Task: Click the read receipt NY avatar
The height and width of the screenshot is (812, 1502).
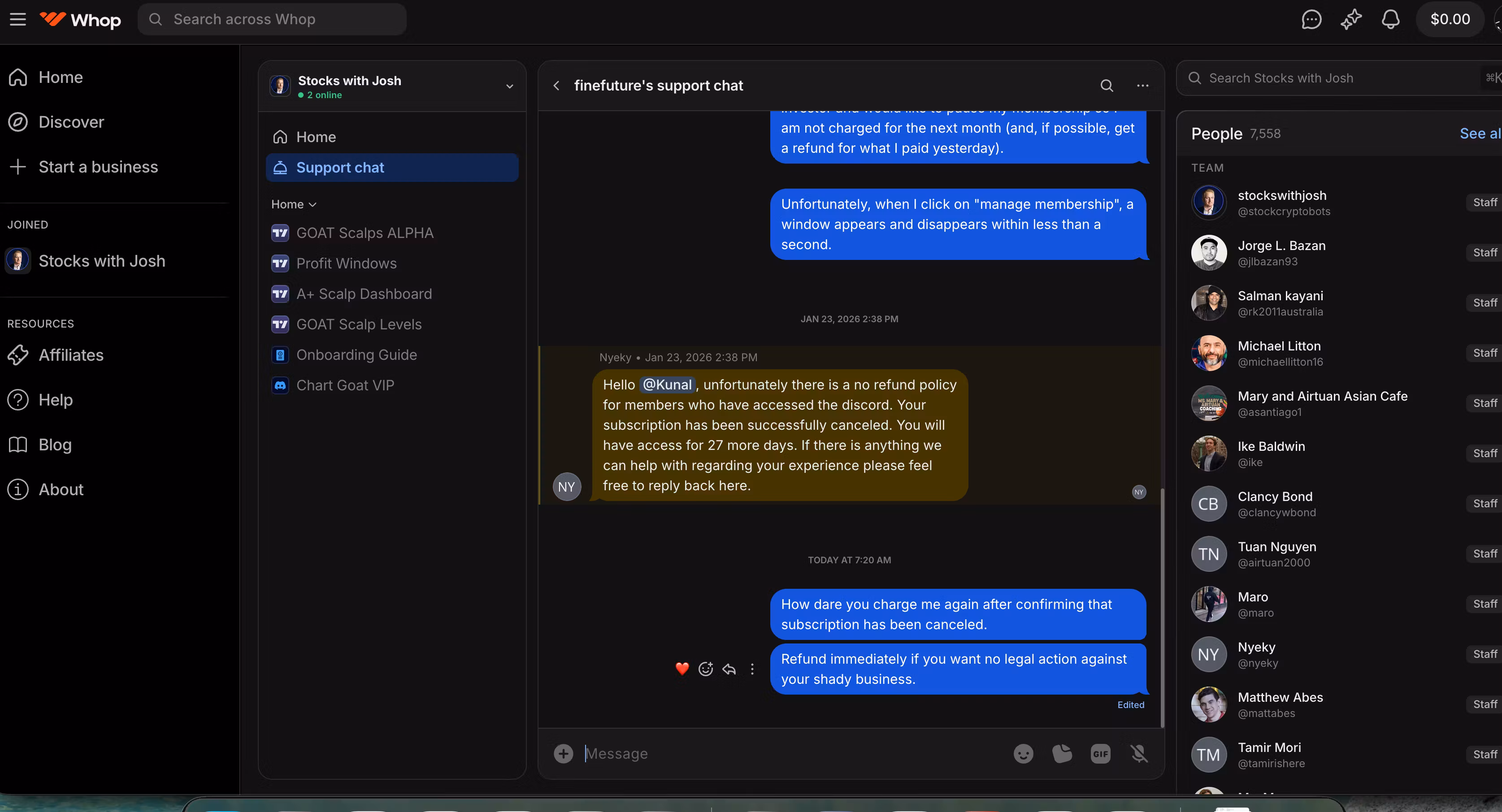Action: (x=1139, y=492)
